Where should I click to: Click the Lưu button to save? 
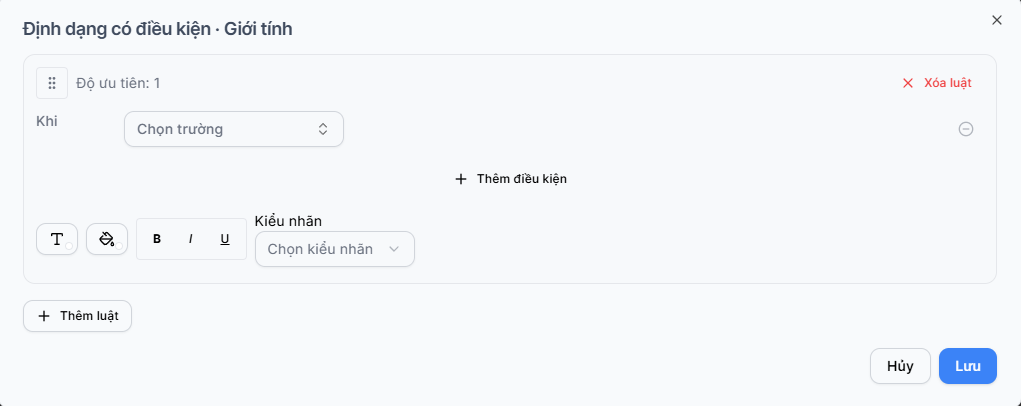(x=968, y=366)
